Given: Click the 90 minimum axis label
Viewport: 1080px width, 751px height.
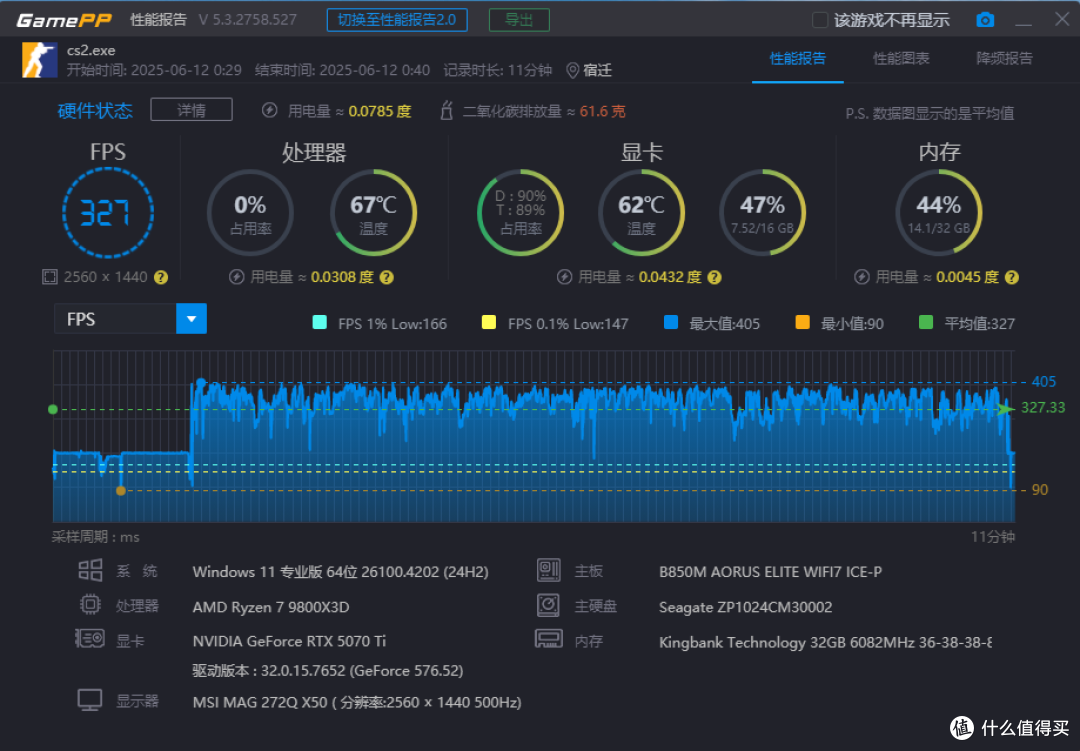Looking at the screenshot, I should tap(1039, 490).
